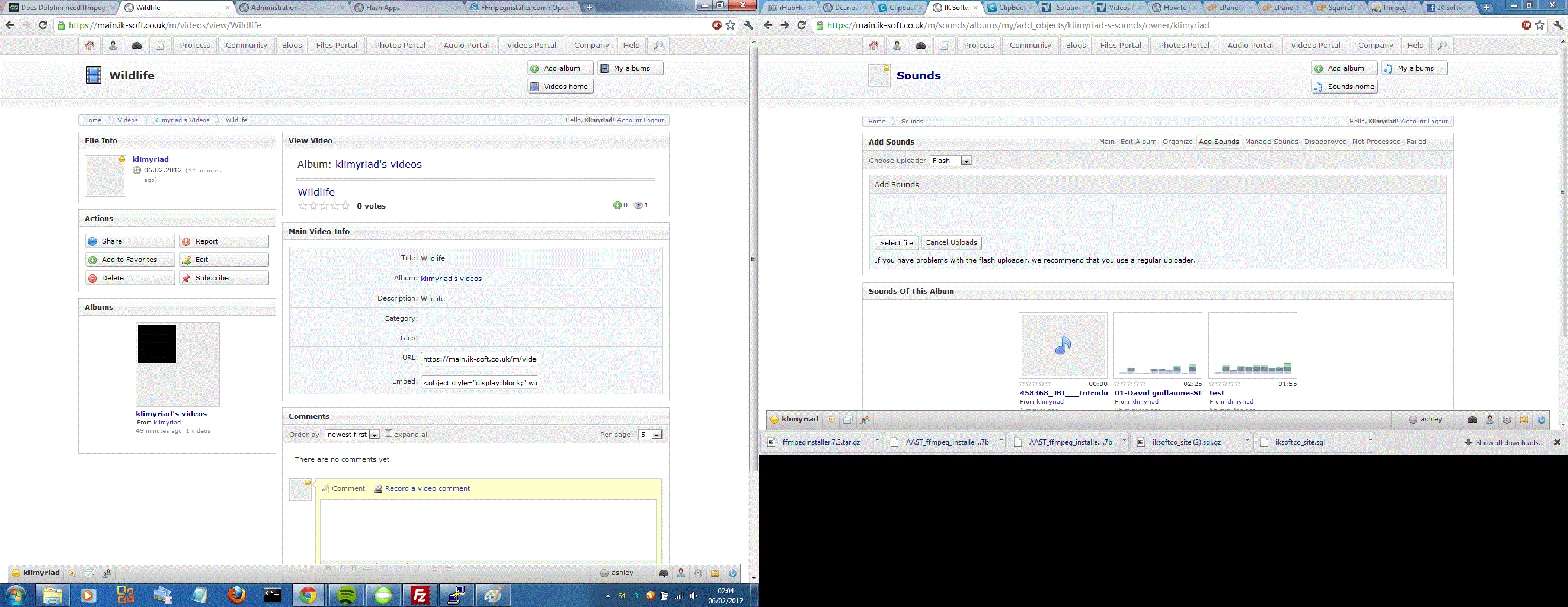
Task: Click the film strip icon beside Wildlife heading
Action: (93, 75)
